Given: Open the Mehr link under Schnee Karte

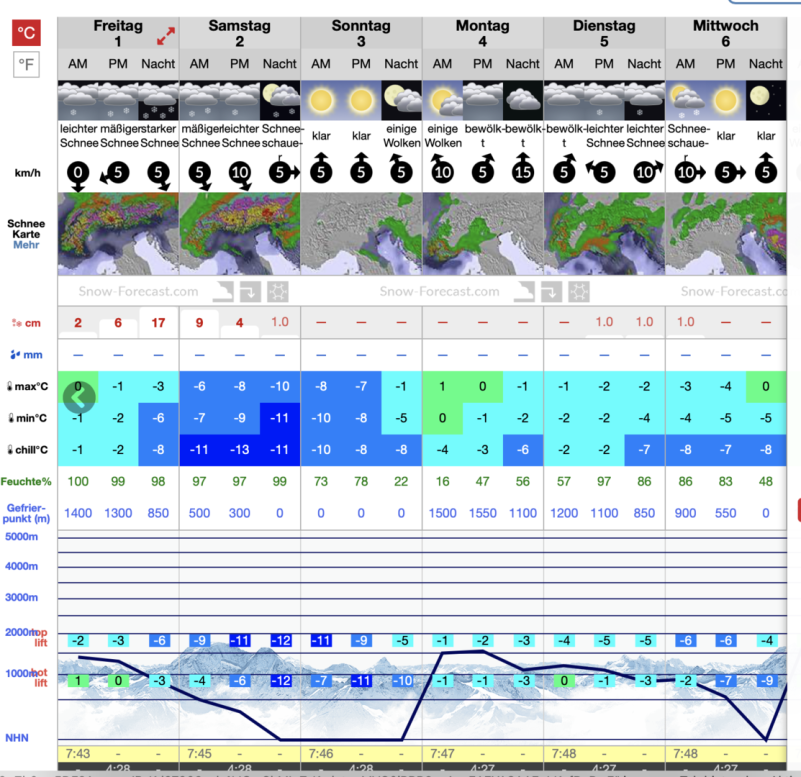Looking at the screenshot, I should point(26,244).
